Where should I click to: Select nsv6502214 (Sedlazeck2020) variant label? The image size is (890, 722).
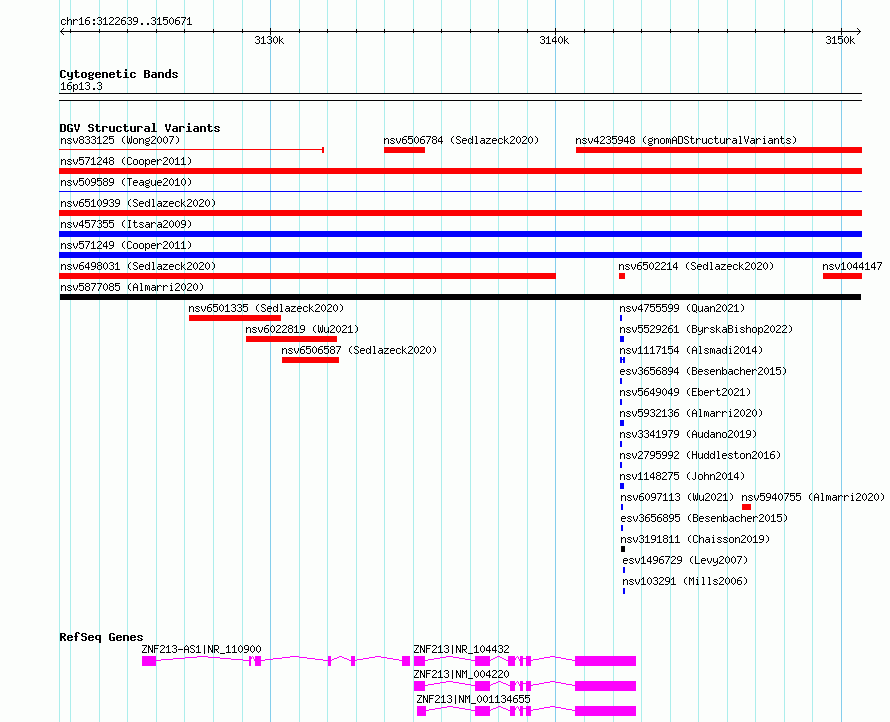click(696, 266)
